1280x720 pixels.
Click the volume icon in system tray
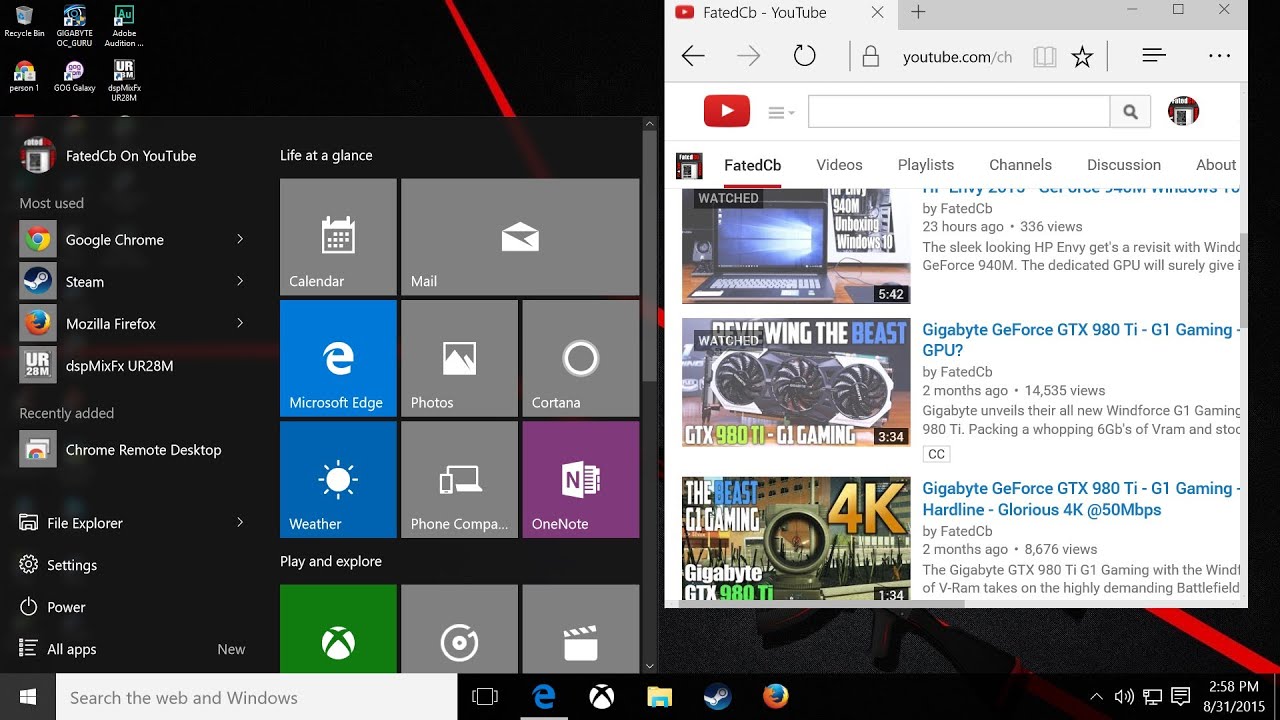tap(1124, 697)
